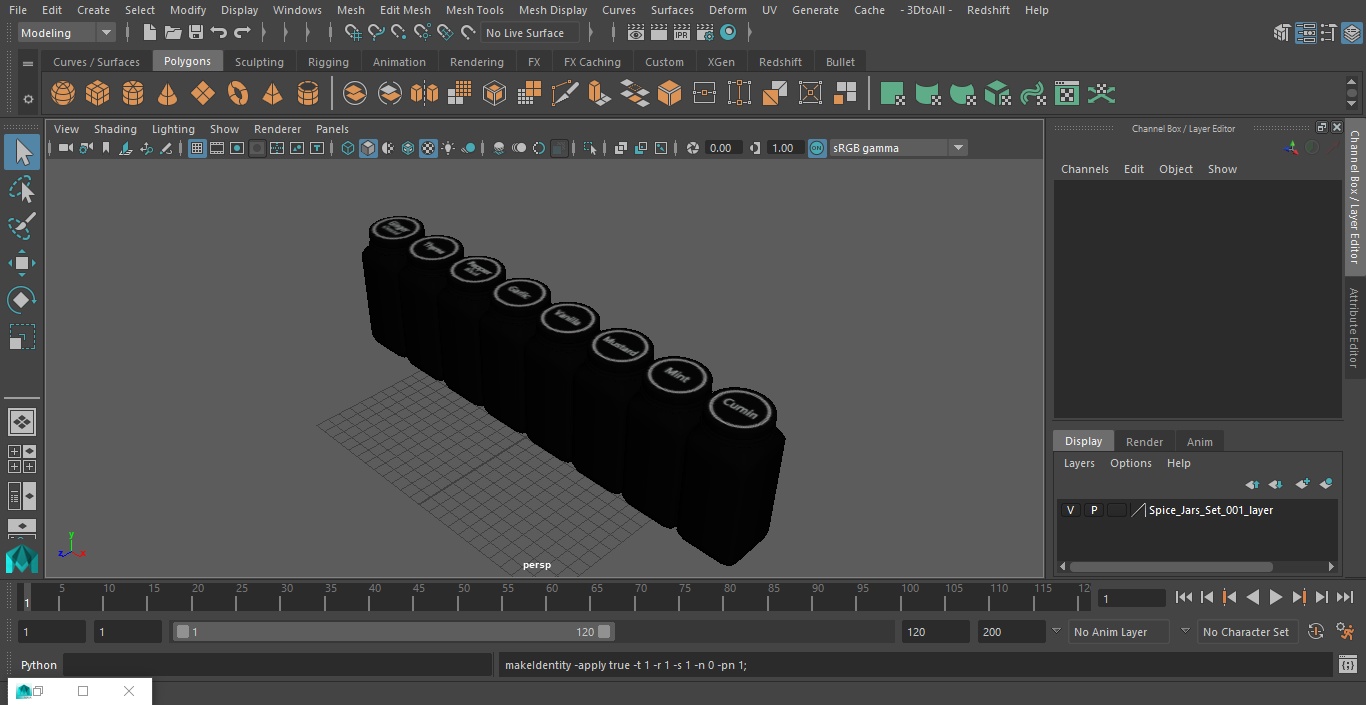This screenshot has width=1366, height=705.
Task: Select the single-pane layout icon
Action: [22, 422]
